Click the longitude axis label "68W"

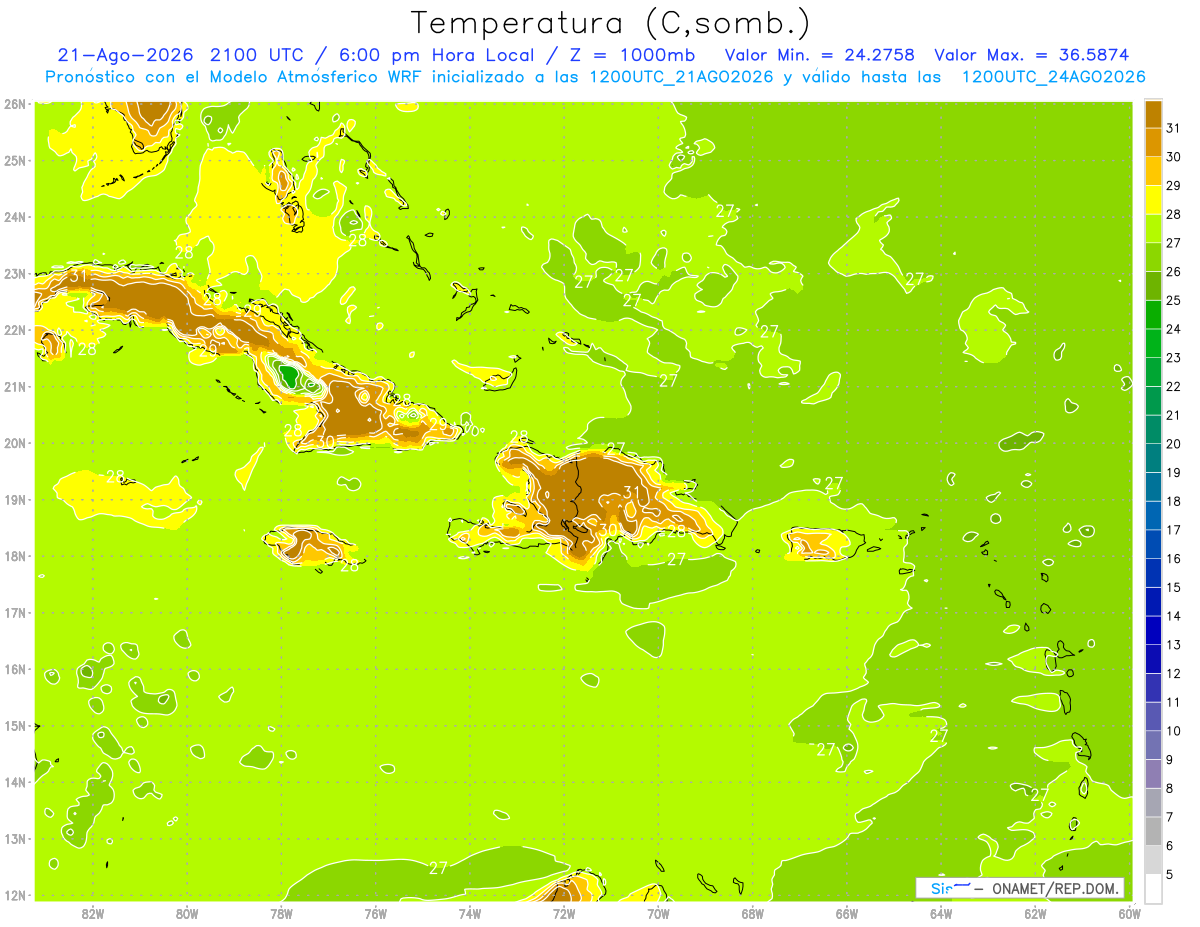click(x=752, y=913)
